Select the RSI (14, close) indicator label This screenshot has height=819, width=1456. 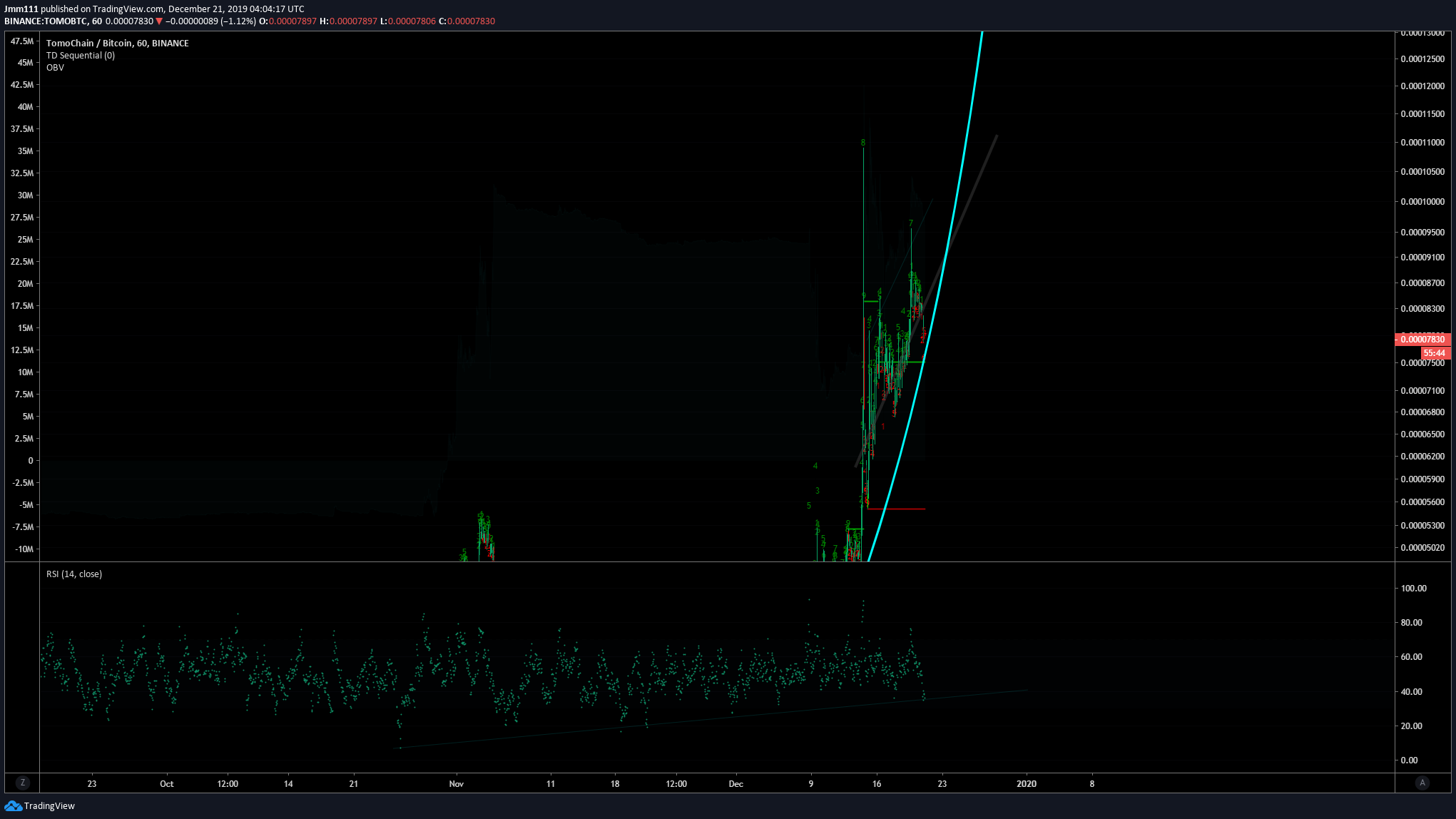74,574
